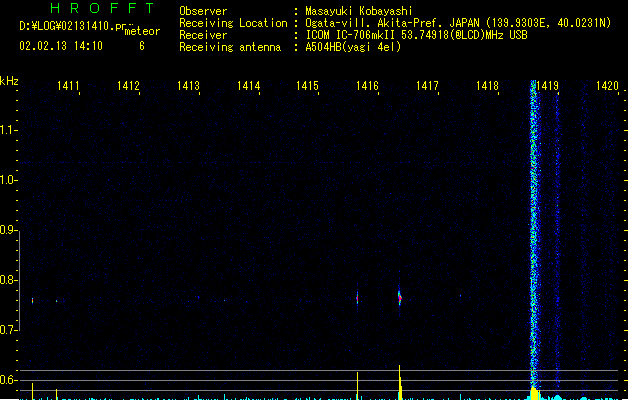The image size is (629, 400).
Task: Click the HROFFT title text
Action: click(x=102, y=8)
